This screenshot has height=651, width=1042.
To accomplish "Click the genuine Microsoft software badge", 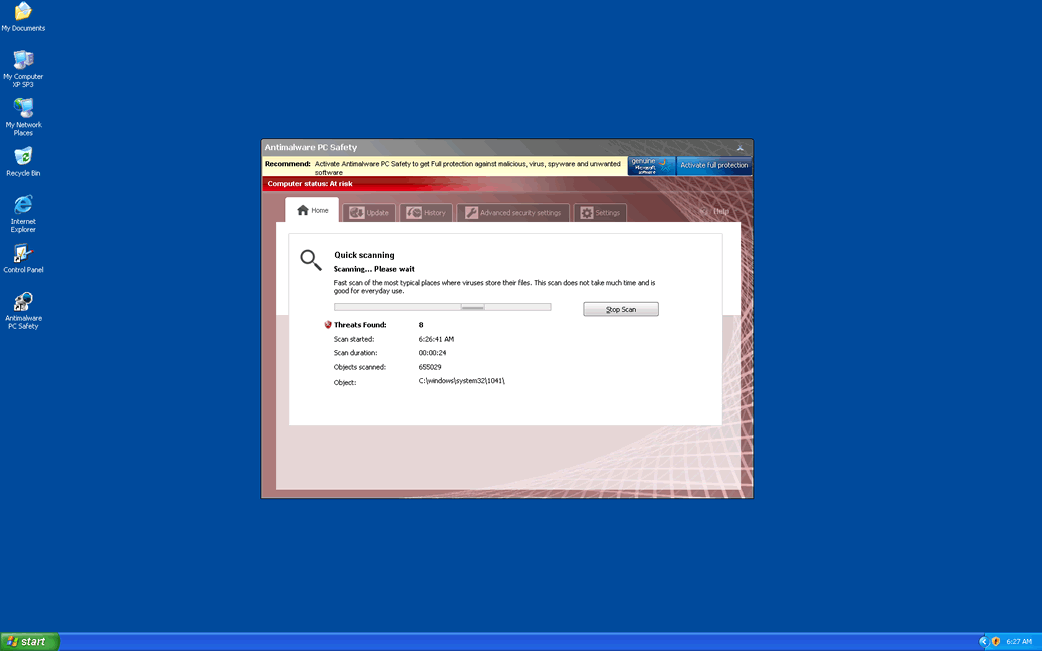I will click(651, 166).
